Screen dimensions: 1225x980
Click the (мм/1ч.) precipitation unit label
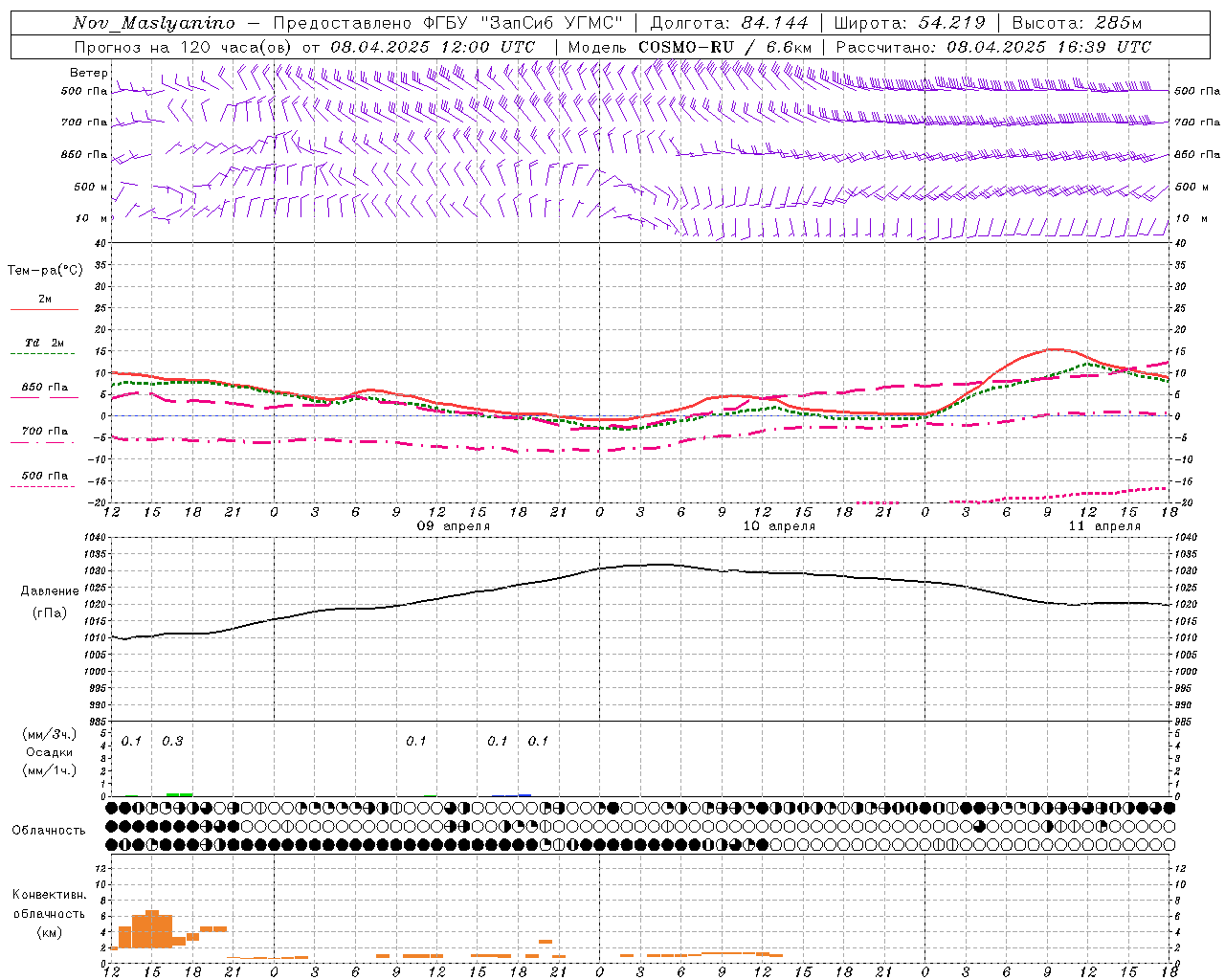(49, 770)
